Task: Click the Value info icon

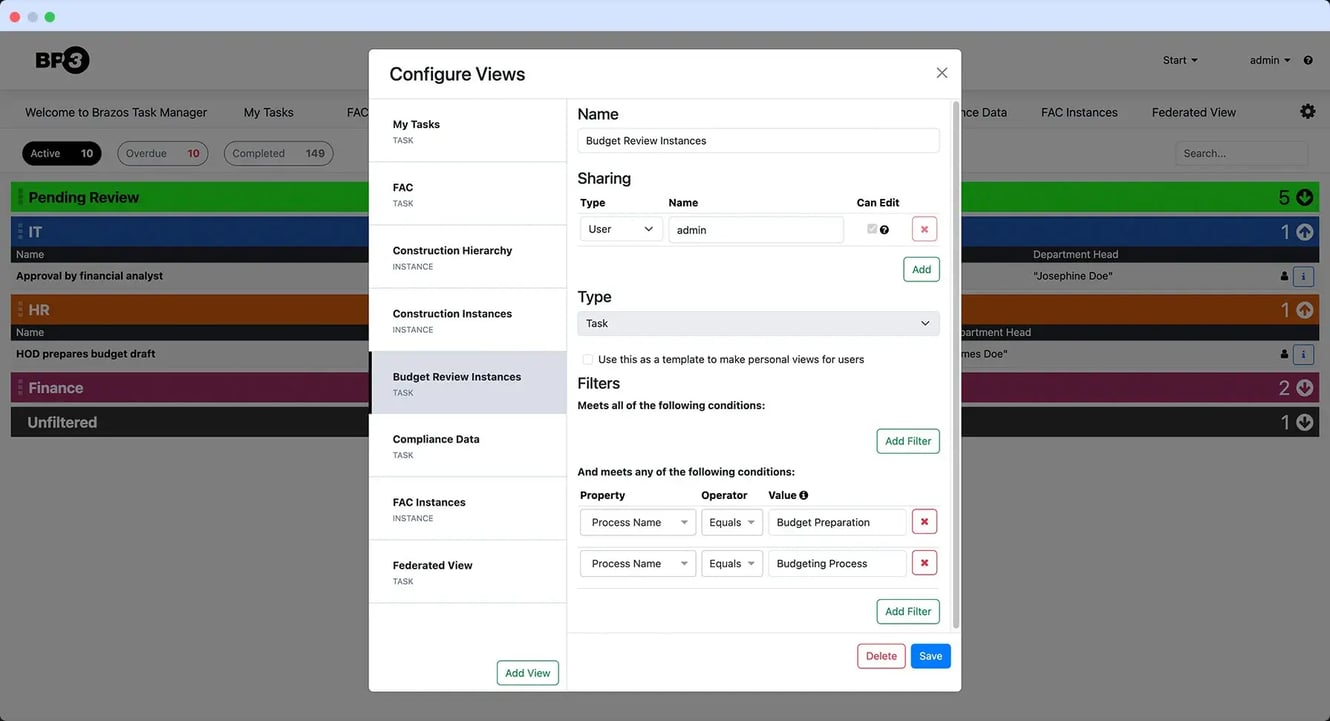Action: tap(804, 495)
